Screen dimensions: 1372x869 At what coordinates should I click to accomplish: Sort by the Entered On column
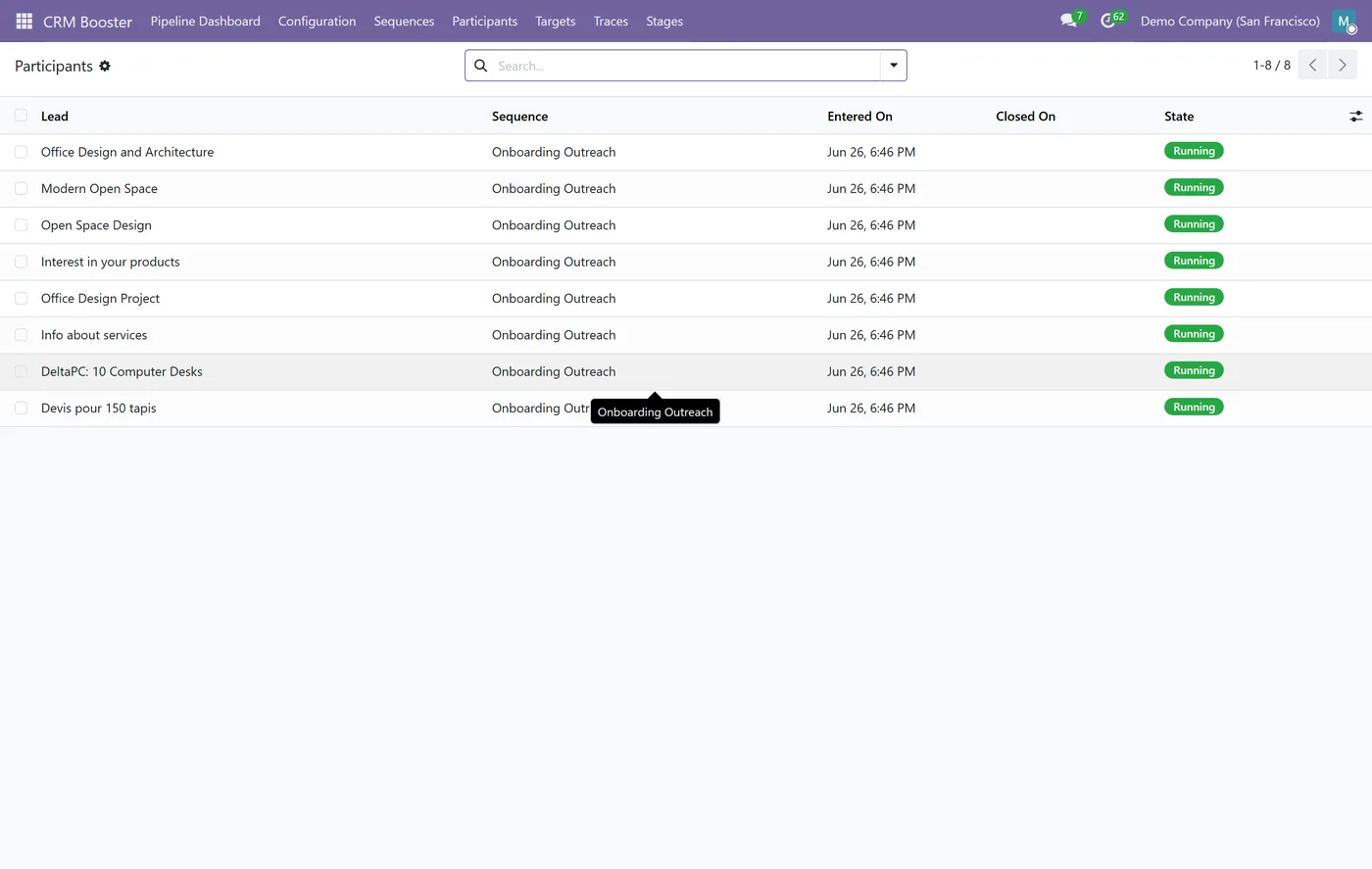coord(859,117)
